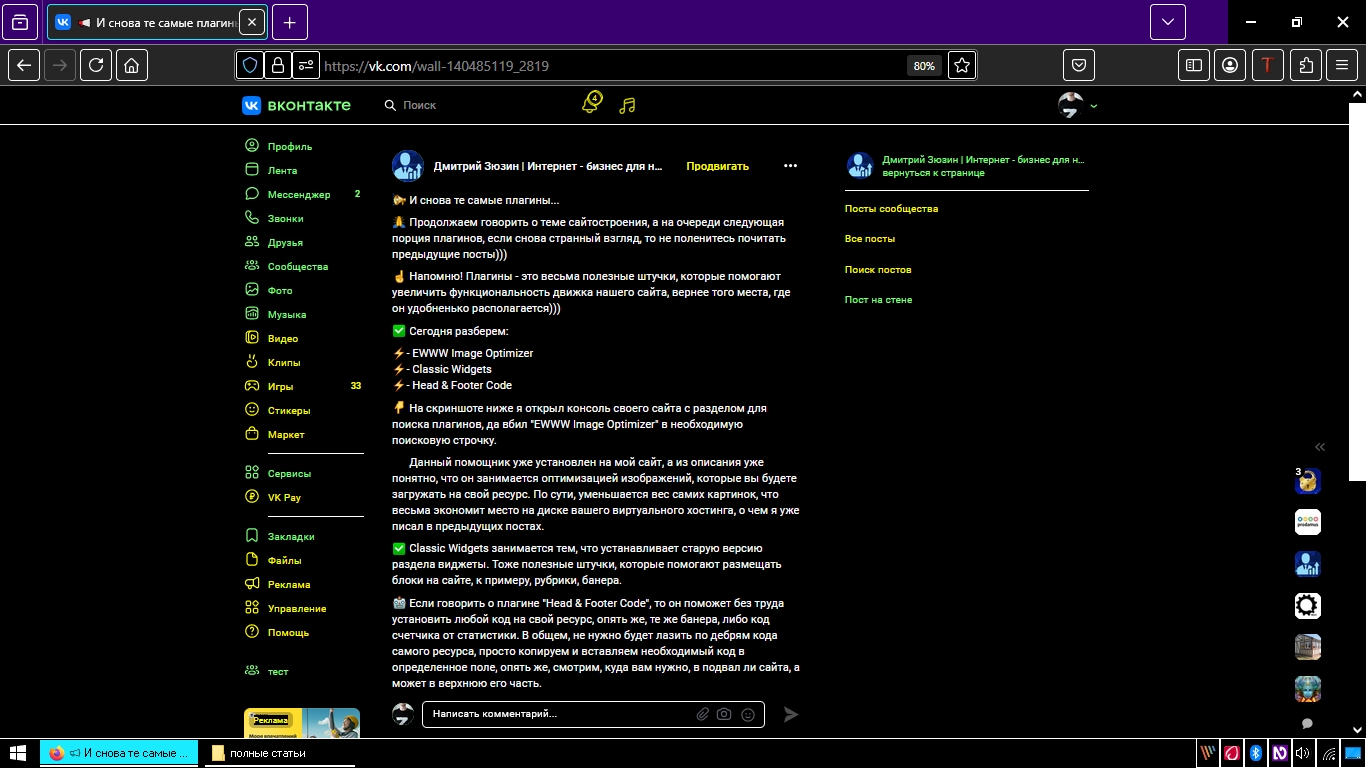Click the Профиль sidebar icon
The image size is (1366, 768).
(252, 146)
